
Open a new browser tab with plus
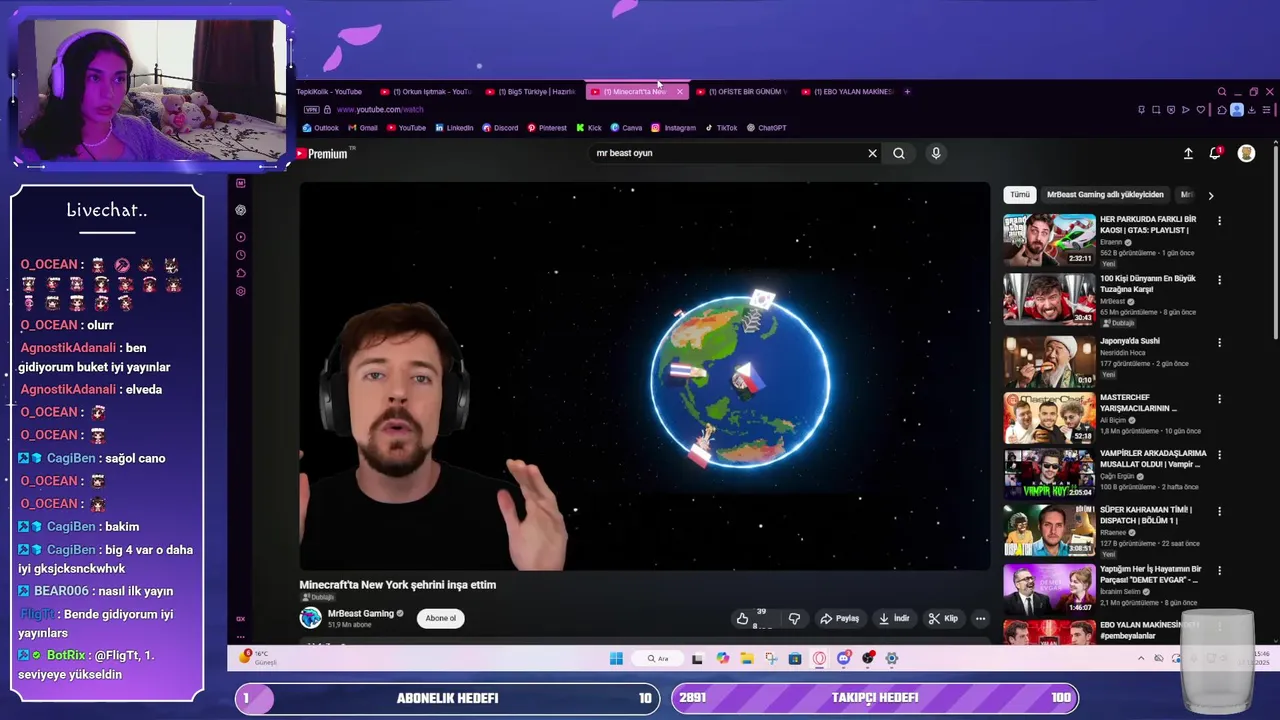tap(907, 92)
